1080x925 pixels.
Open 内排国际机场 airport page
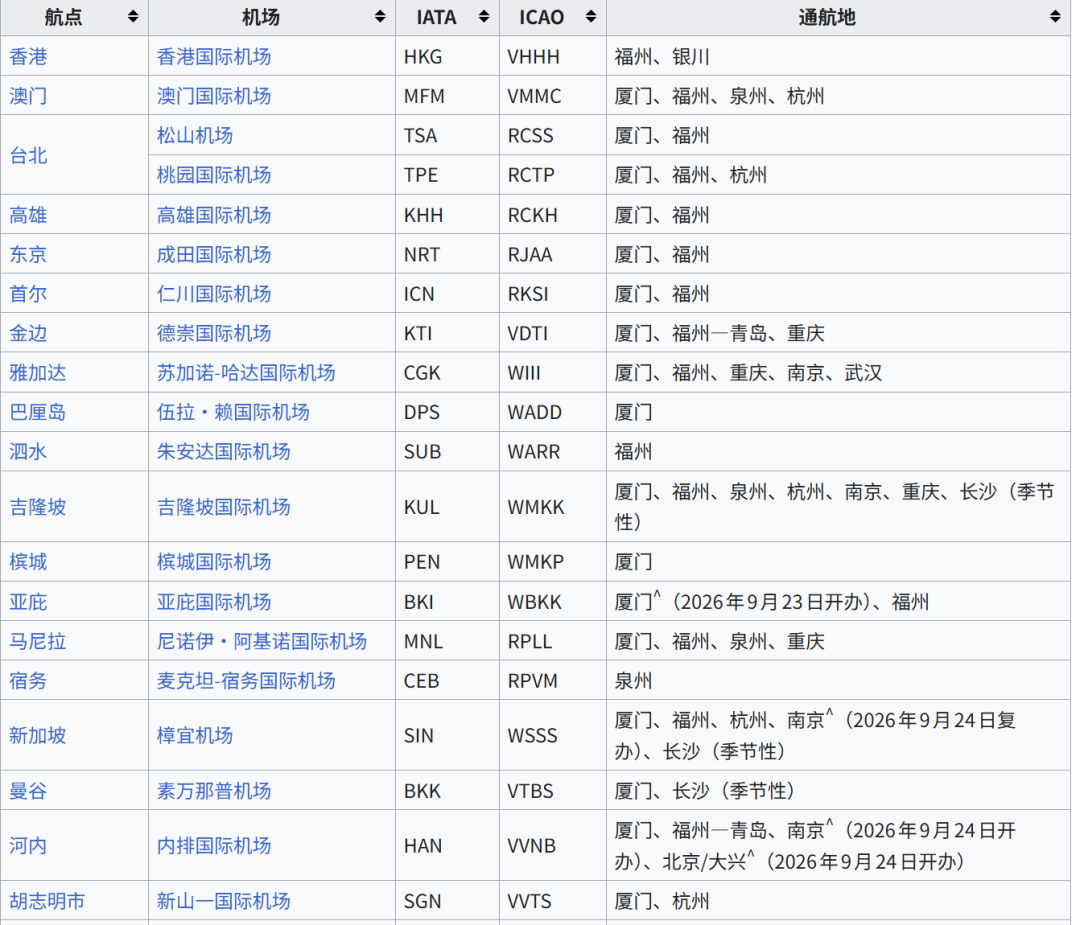pyautogui.click(x=214, y=846)
